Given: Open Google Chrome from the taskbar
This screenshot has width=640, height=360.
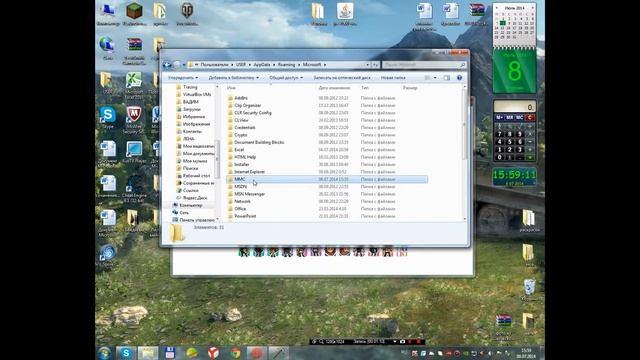Looking at the screenshot, I should coord(235,353).
